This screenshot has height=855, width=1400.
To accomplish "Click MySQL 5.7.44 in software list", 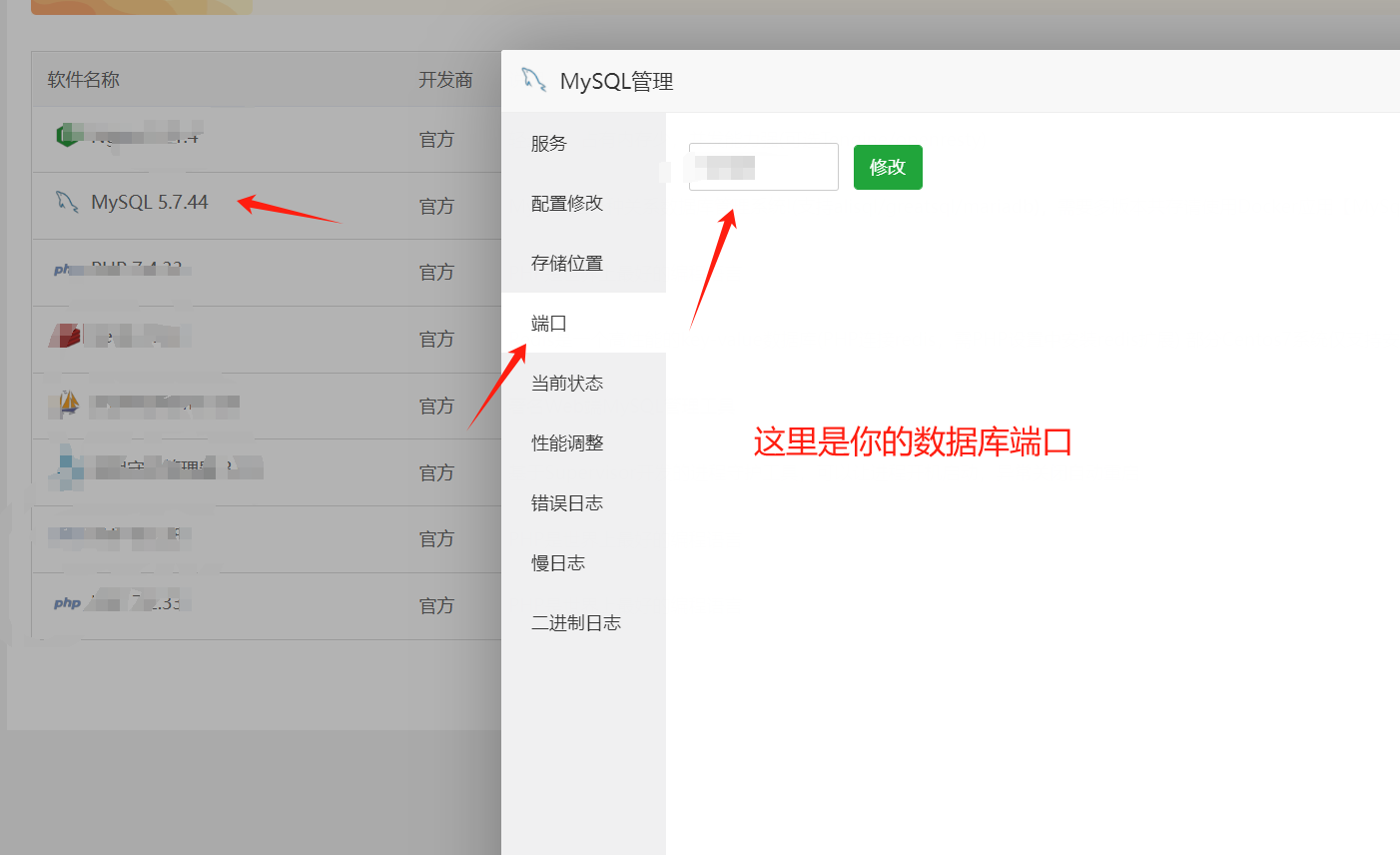I will [x=150, y=202].
